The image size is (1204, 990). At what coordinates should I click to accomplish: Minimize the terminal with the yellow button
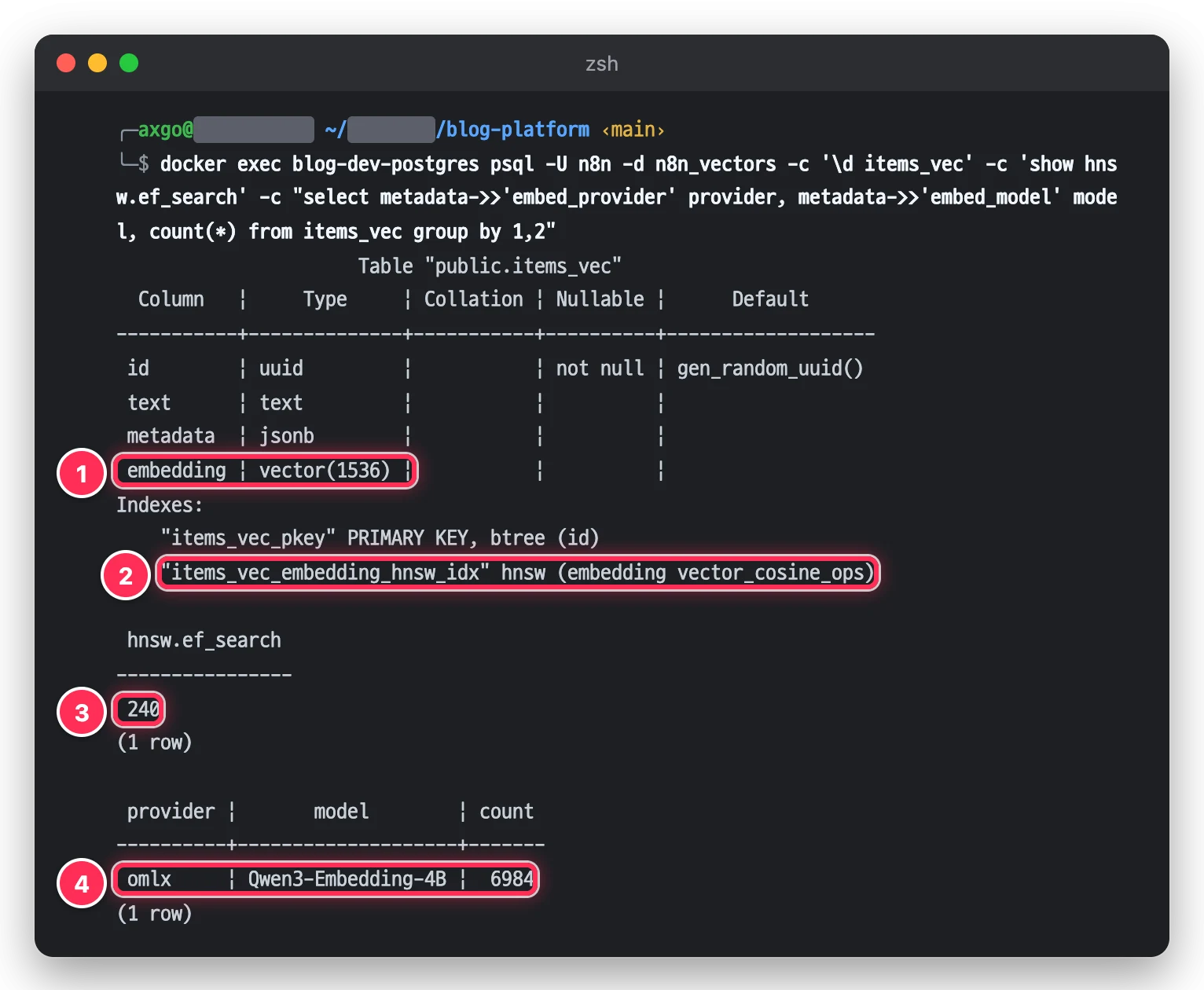click(97, 63)
